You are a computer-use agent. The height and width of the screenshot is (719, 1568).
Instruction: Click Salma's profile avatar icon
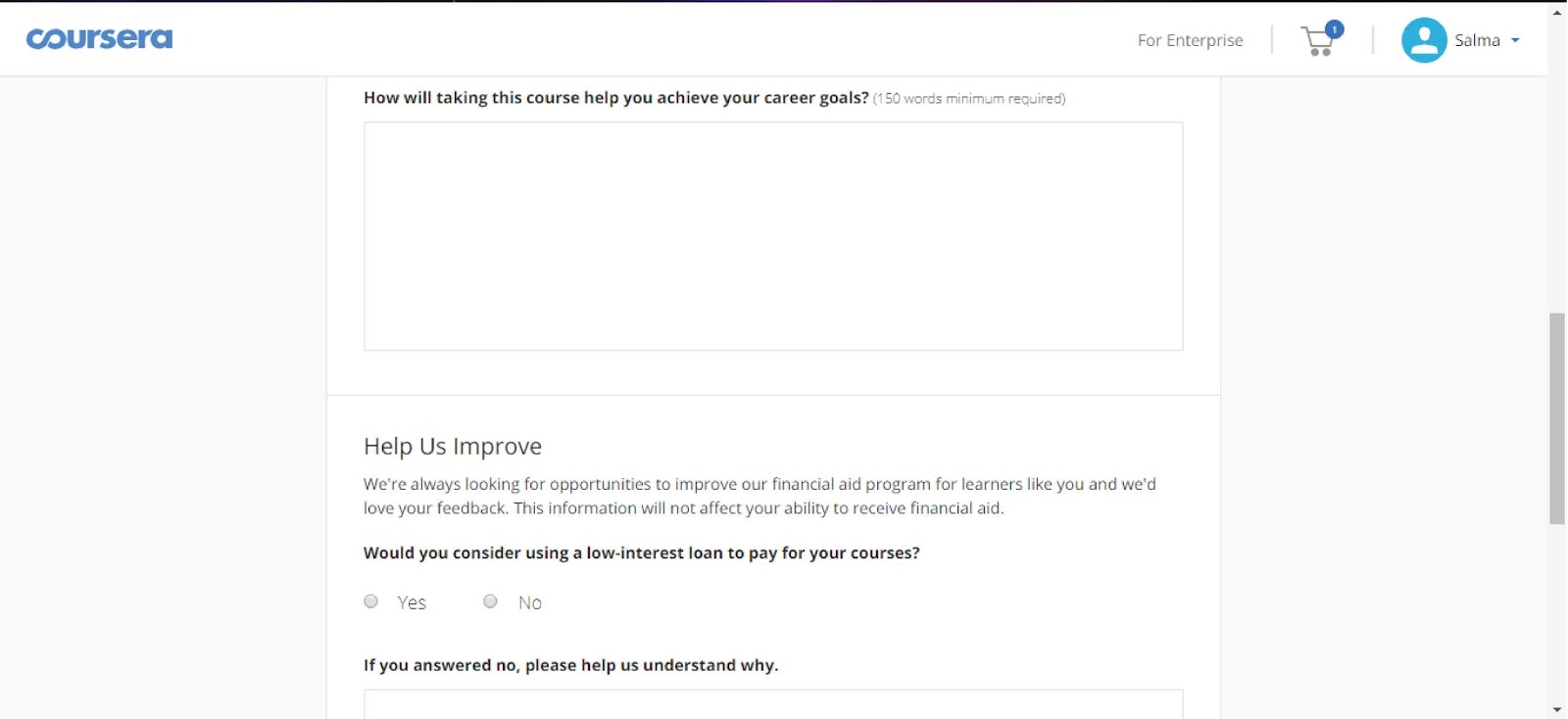coord(1424,40)
